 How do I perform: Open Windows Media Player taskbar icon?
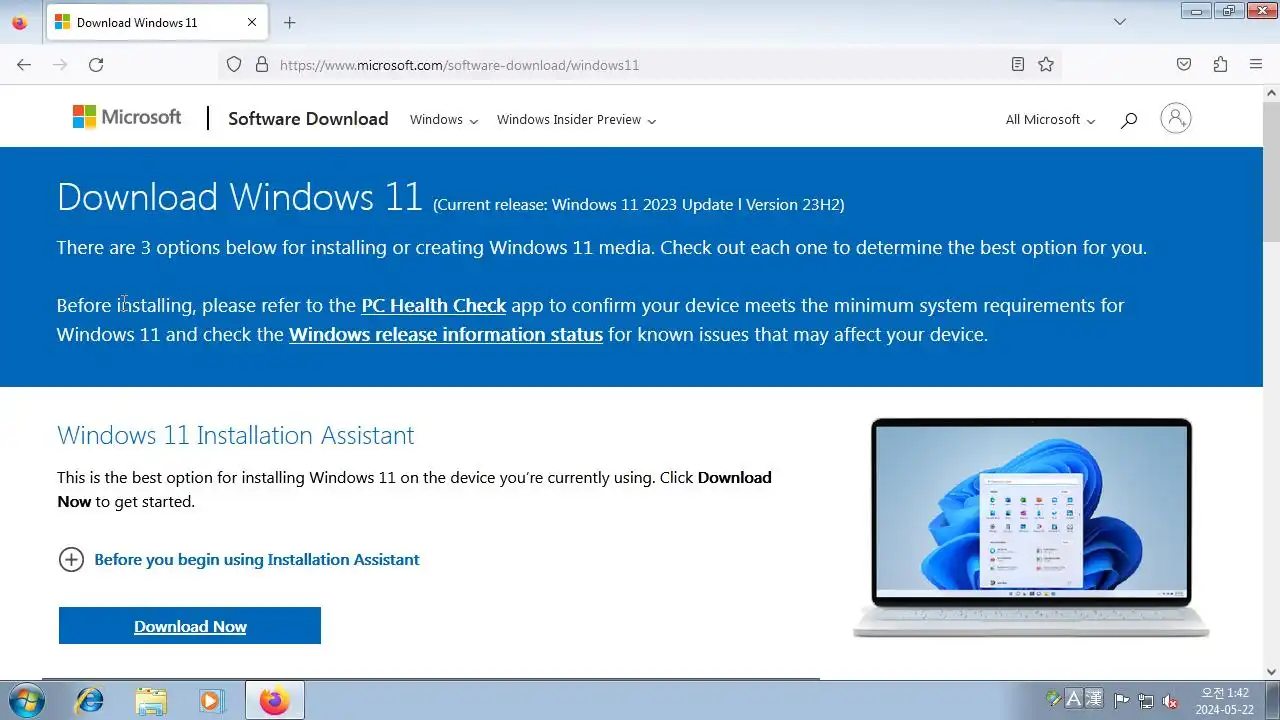coord(211,700)
